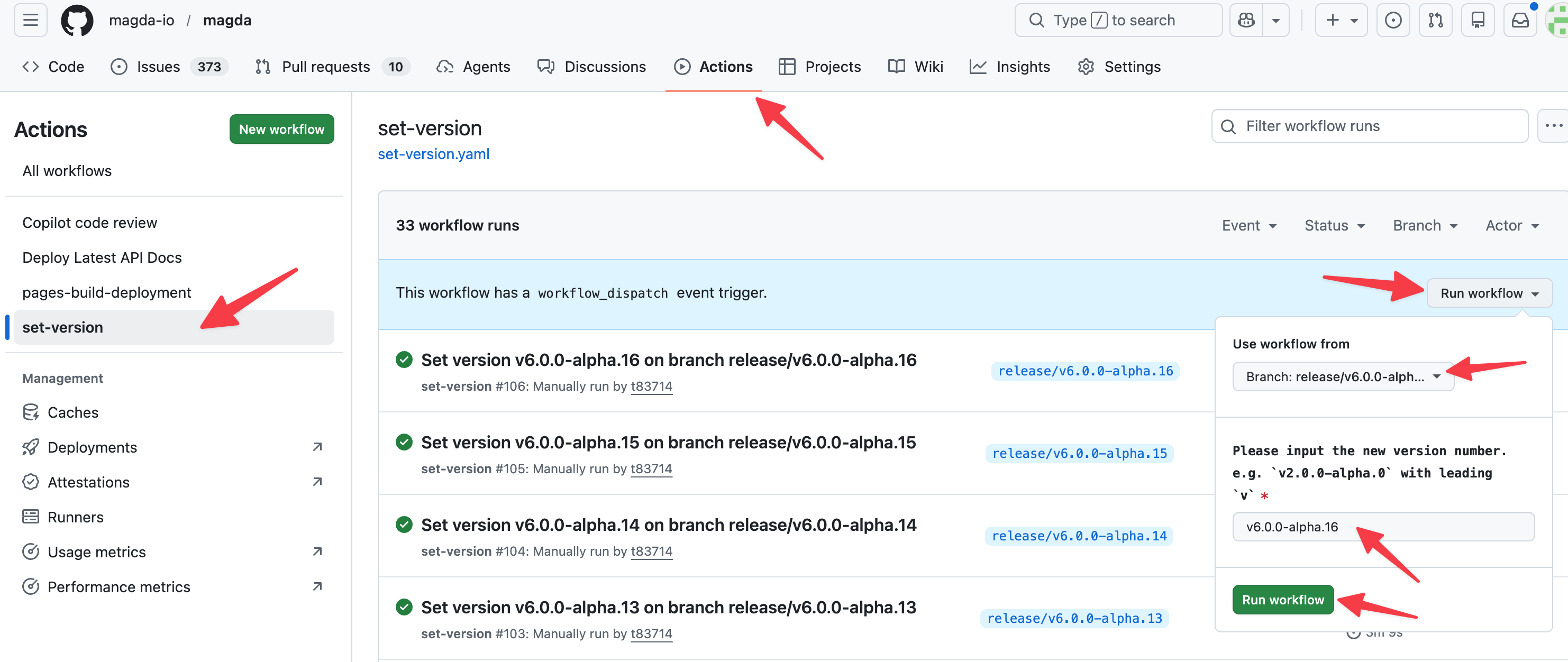This screenshot has height=662, width=1568.
Task: Click the 373 issues count badge
Action: coord(209,66)
